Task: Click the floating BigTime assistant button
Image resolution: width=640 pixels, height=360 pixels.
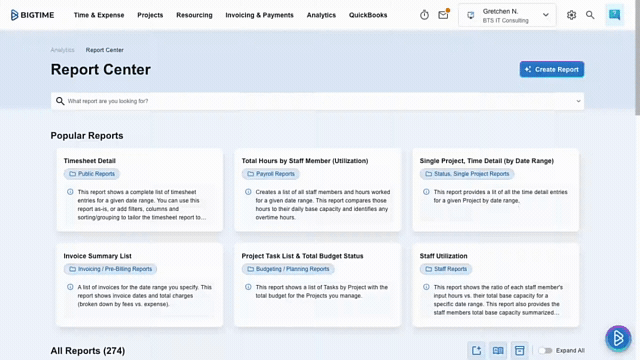Action: tap(618, 338)
